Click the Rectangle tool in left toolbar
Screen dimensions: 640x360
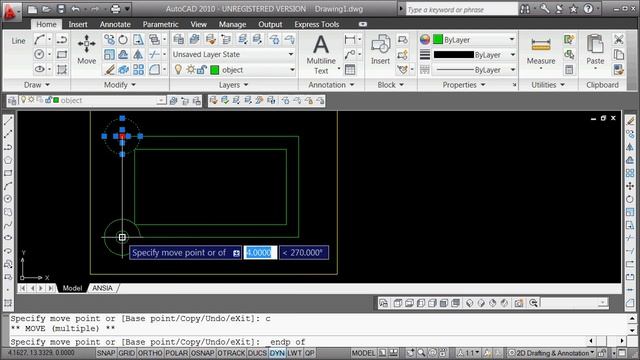tap(8, 173)
